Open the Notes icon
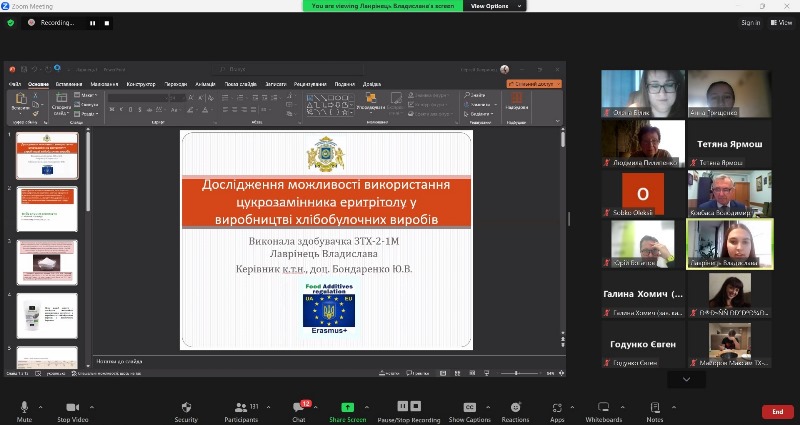The height and width of the screenshot is (425, 800). point(655,408)
